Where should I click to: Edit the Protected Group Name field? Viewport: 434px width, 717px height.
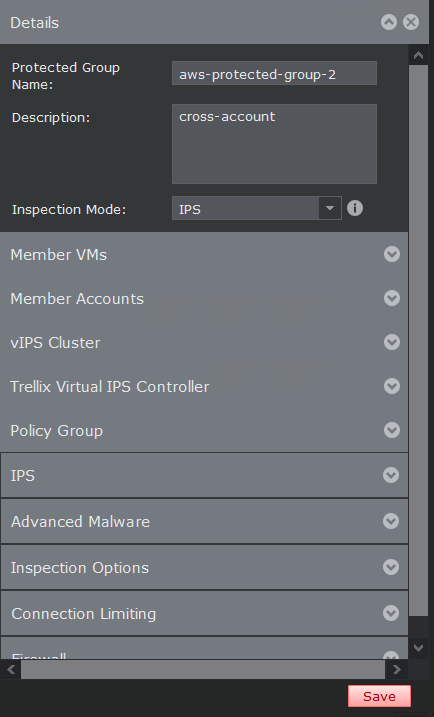click(x=274, y=73)
